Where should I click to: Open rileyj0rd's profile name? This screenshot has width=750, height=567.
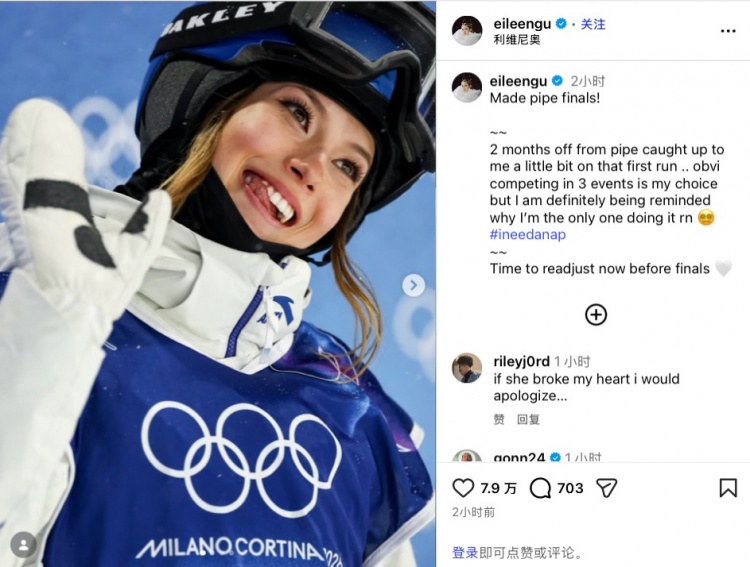click(x=521, y=361)
